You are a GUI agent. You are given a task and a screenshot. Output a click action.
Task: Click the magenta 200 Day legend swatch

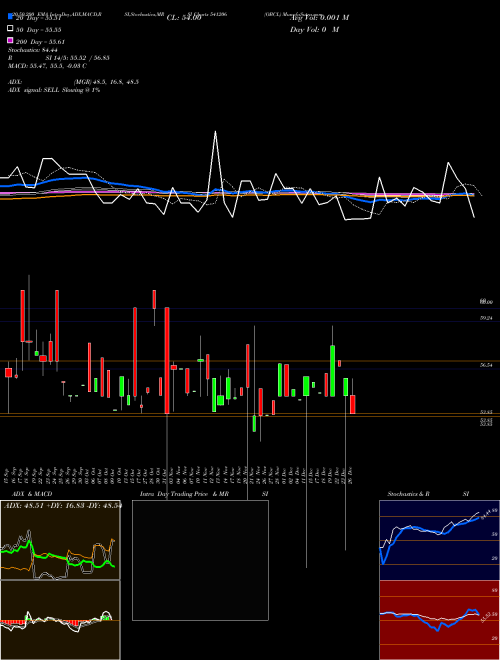pyautogui.click(x=10, y=41)
